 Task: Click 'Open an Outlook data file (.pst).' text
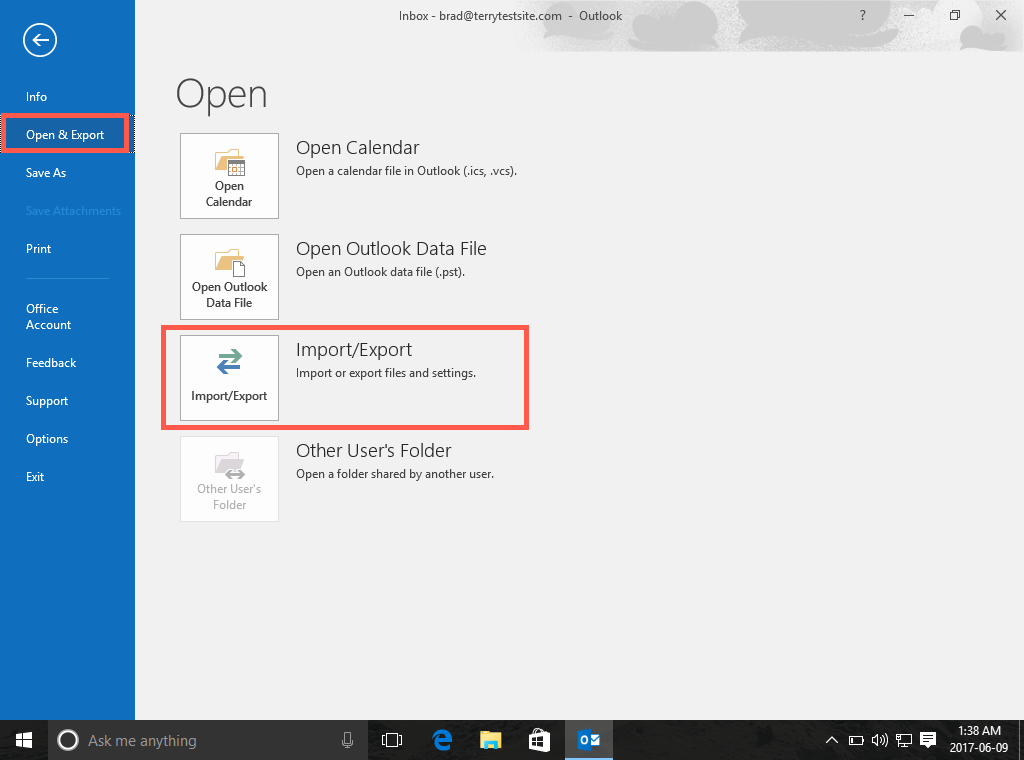pyautogui.click(x=381, y=272)
